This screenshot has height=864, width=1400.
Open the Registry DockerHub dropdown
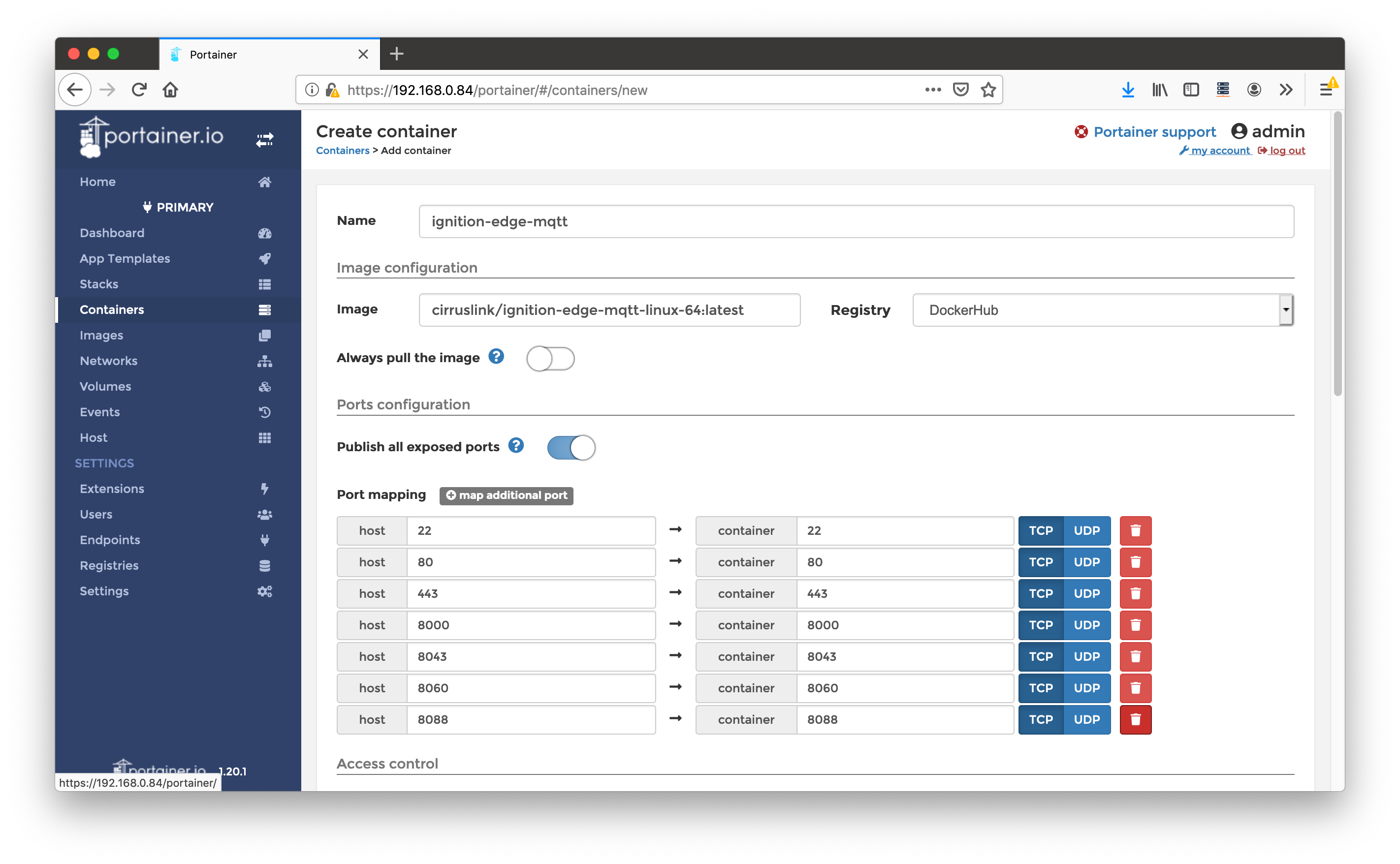[x=1103, y=310]
